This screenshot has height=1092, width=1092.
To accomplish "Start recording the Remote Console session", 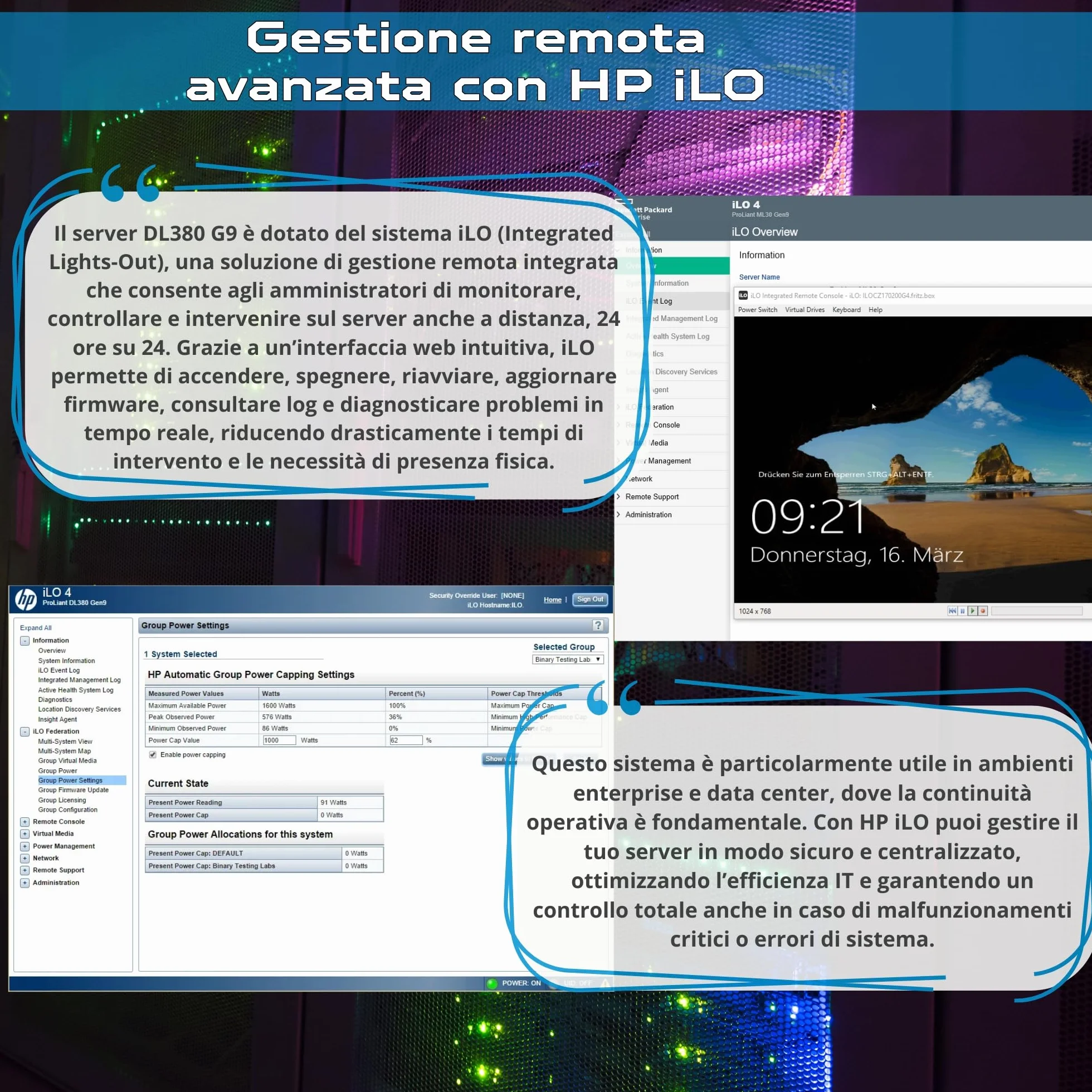I will coord(983,611).
